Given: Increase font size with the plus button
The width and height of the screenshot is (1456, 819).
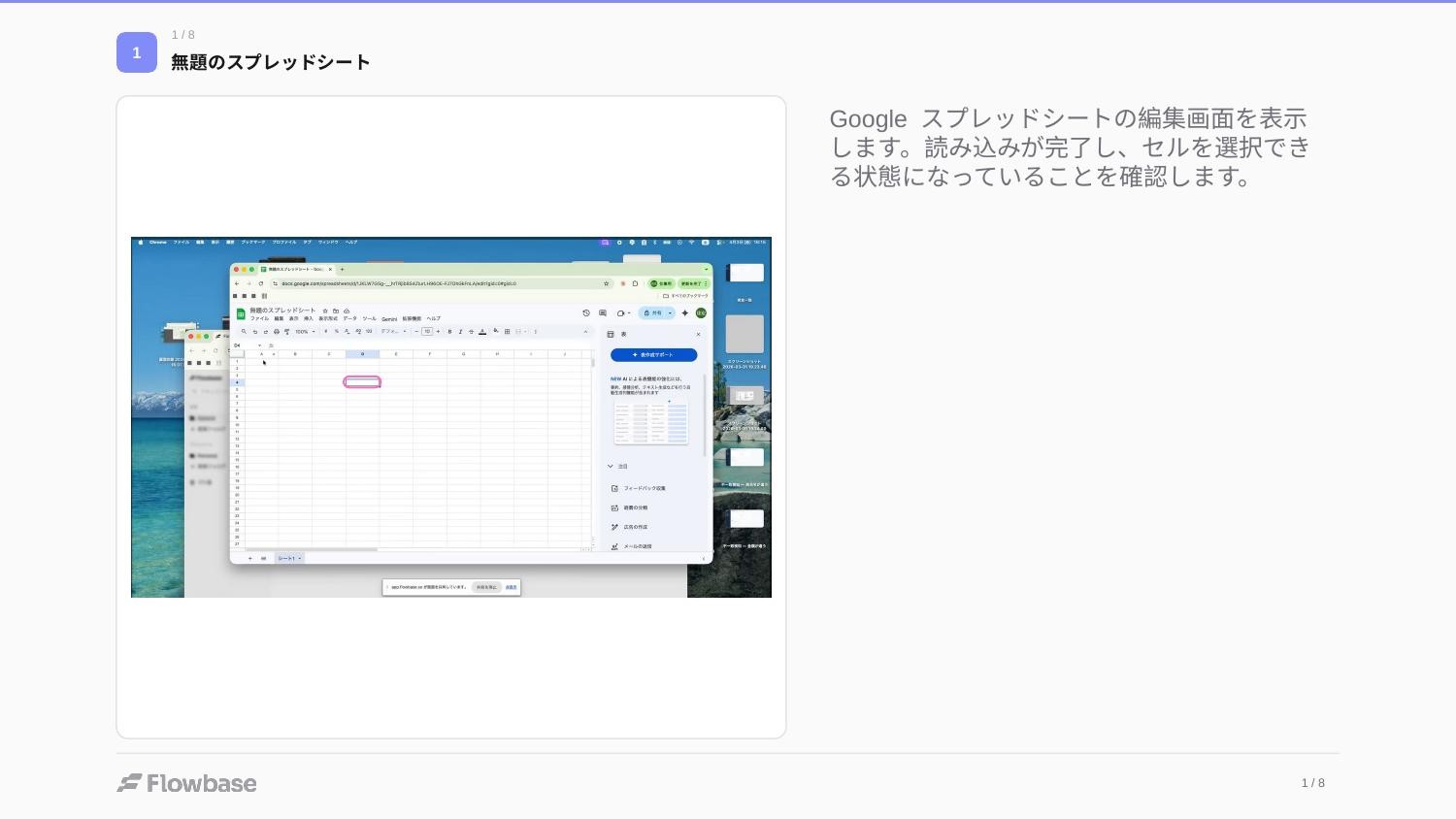Looking at the screenshot, I should click(438, 332).
